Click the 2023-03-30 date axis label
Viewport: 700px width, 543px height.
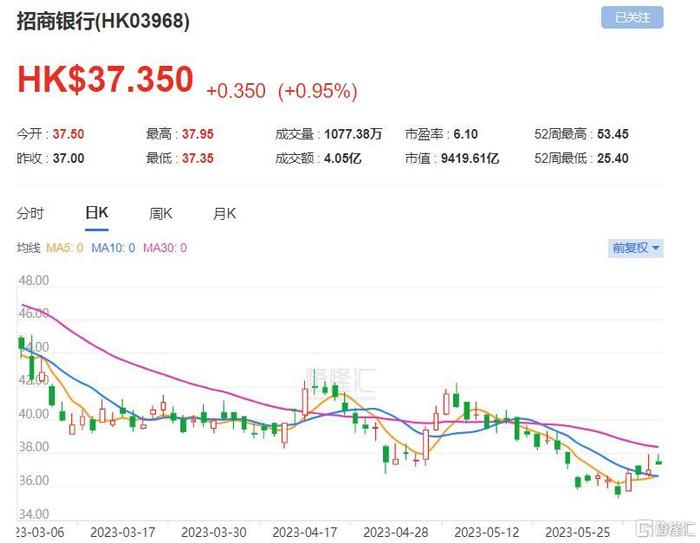(214, 532)
